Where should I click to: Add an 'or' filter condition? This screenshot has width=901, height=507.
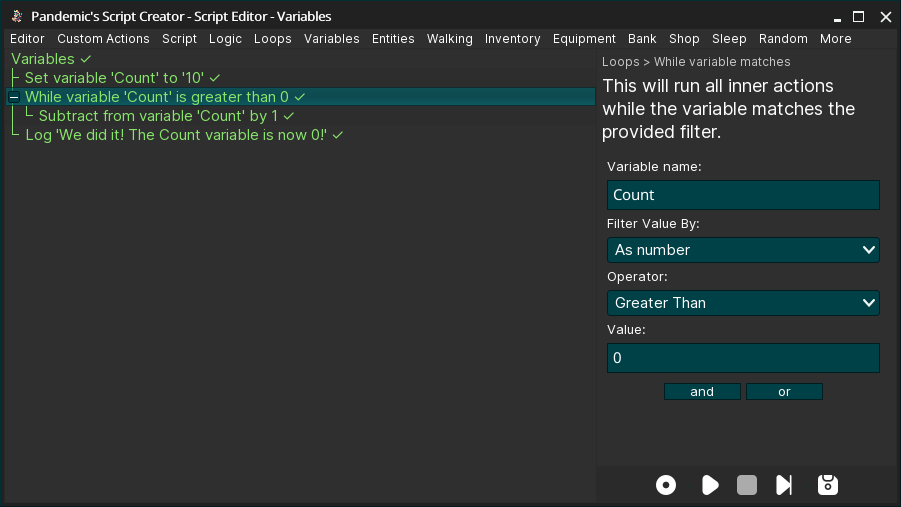(784, 391)
